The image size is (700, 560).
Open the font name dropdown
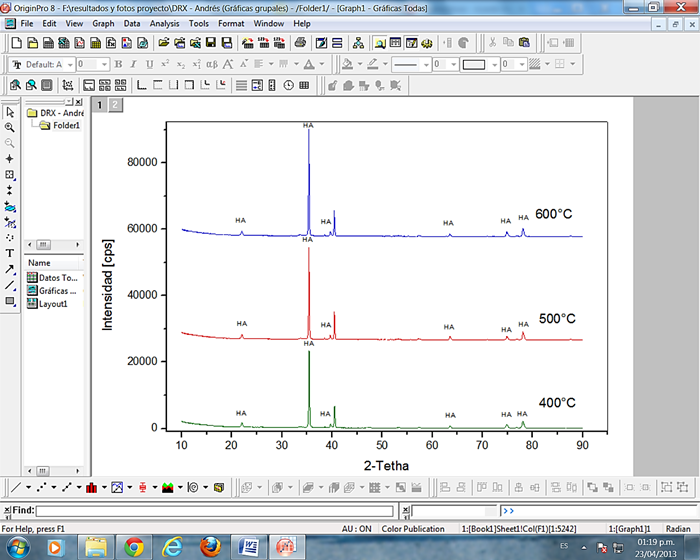(69, 64)
